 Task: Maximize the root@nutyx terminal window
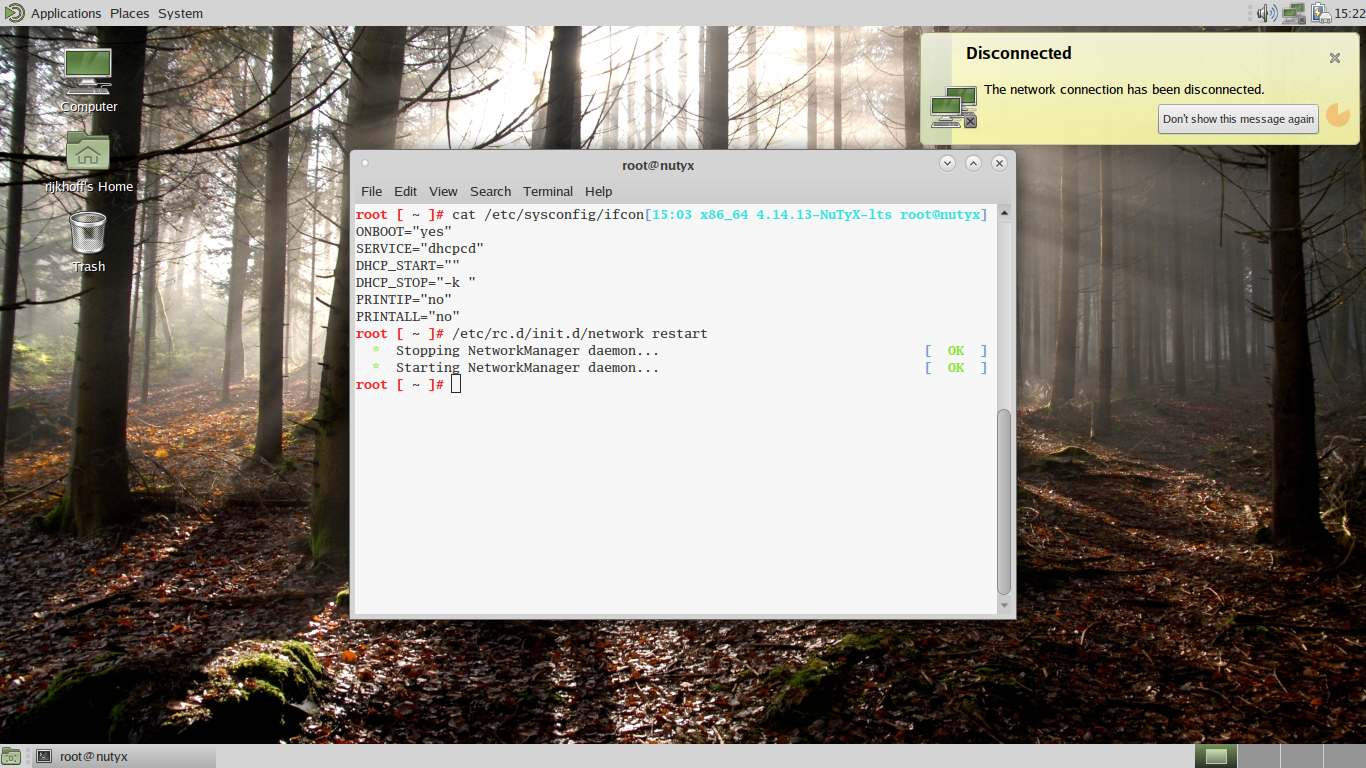973,163
